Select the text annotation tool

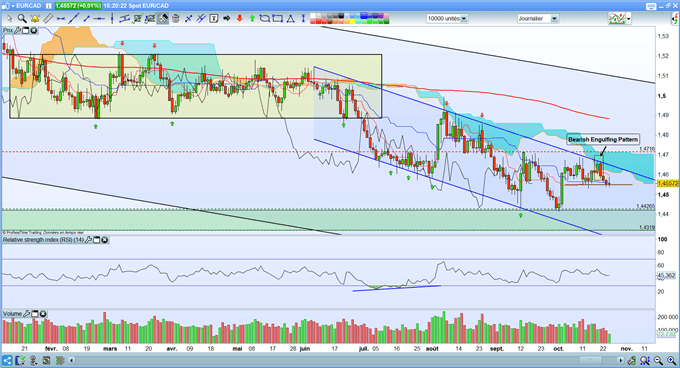[214, 19]
